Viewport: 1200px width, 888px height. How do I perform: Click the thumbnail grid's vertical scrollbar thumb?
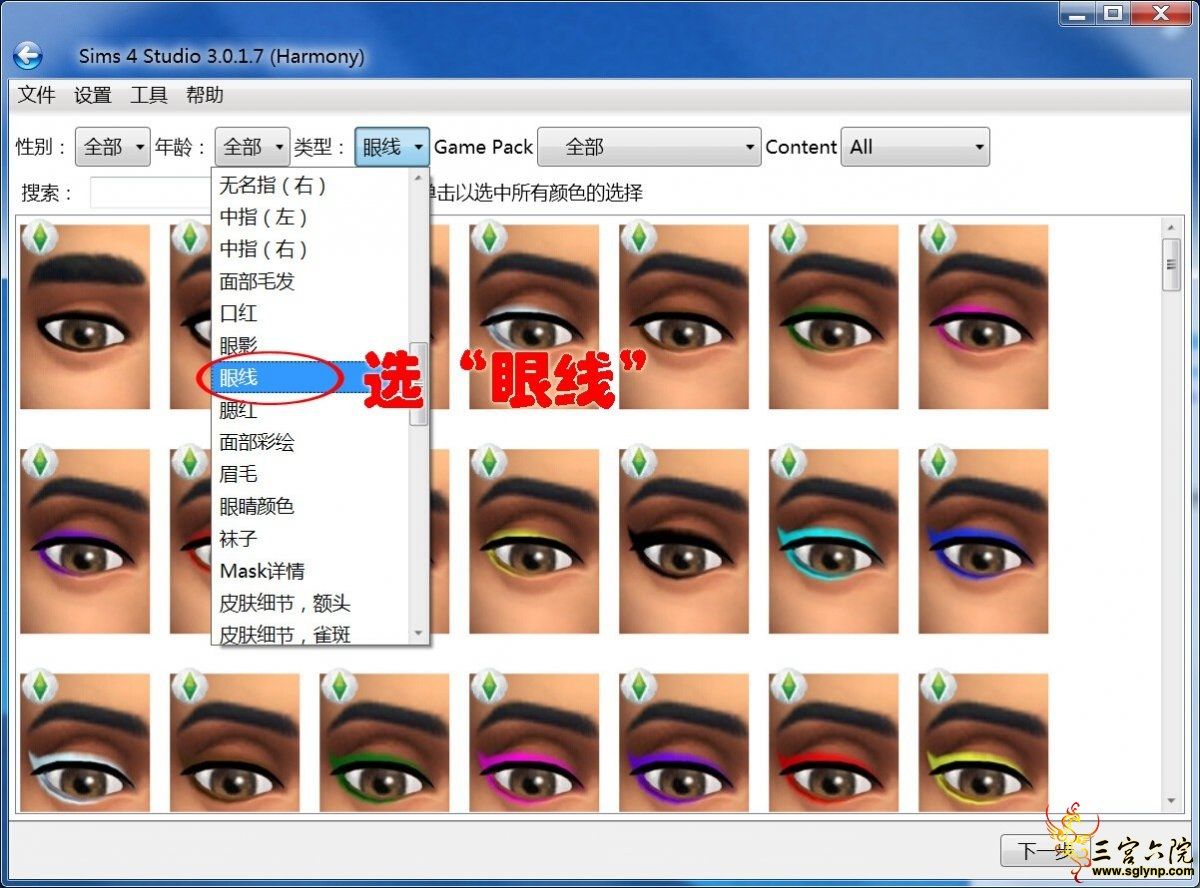click(x=1171, y=264)
